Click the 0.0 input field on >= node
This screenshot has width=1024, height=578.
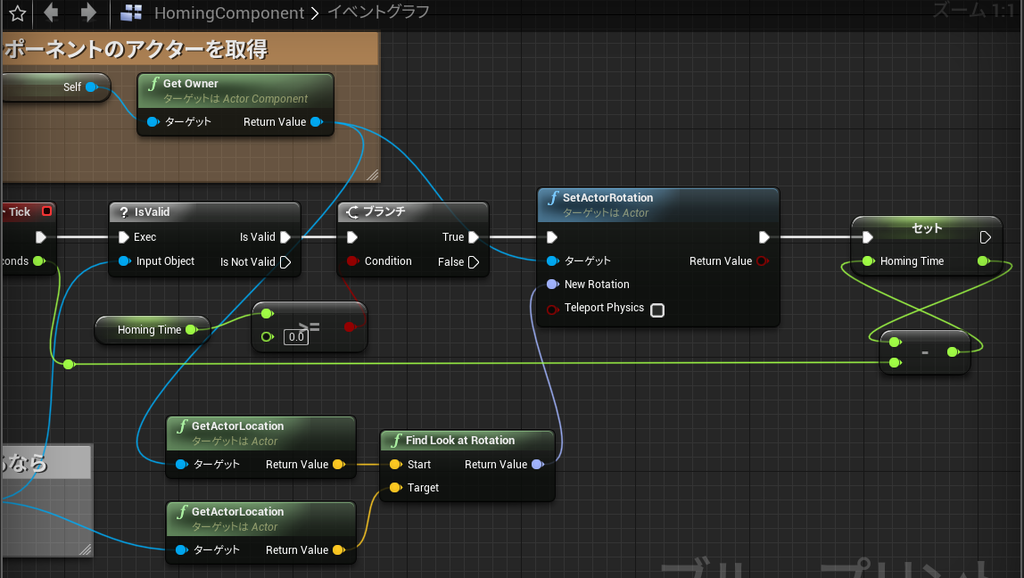pos(296,337)
